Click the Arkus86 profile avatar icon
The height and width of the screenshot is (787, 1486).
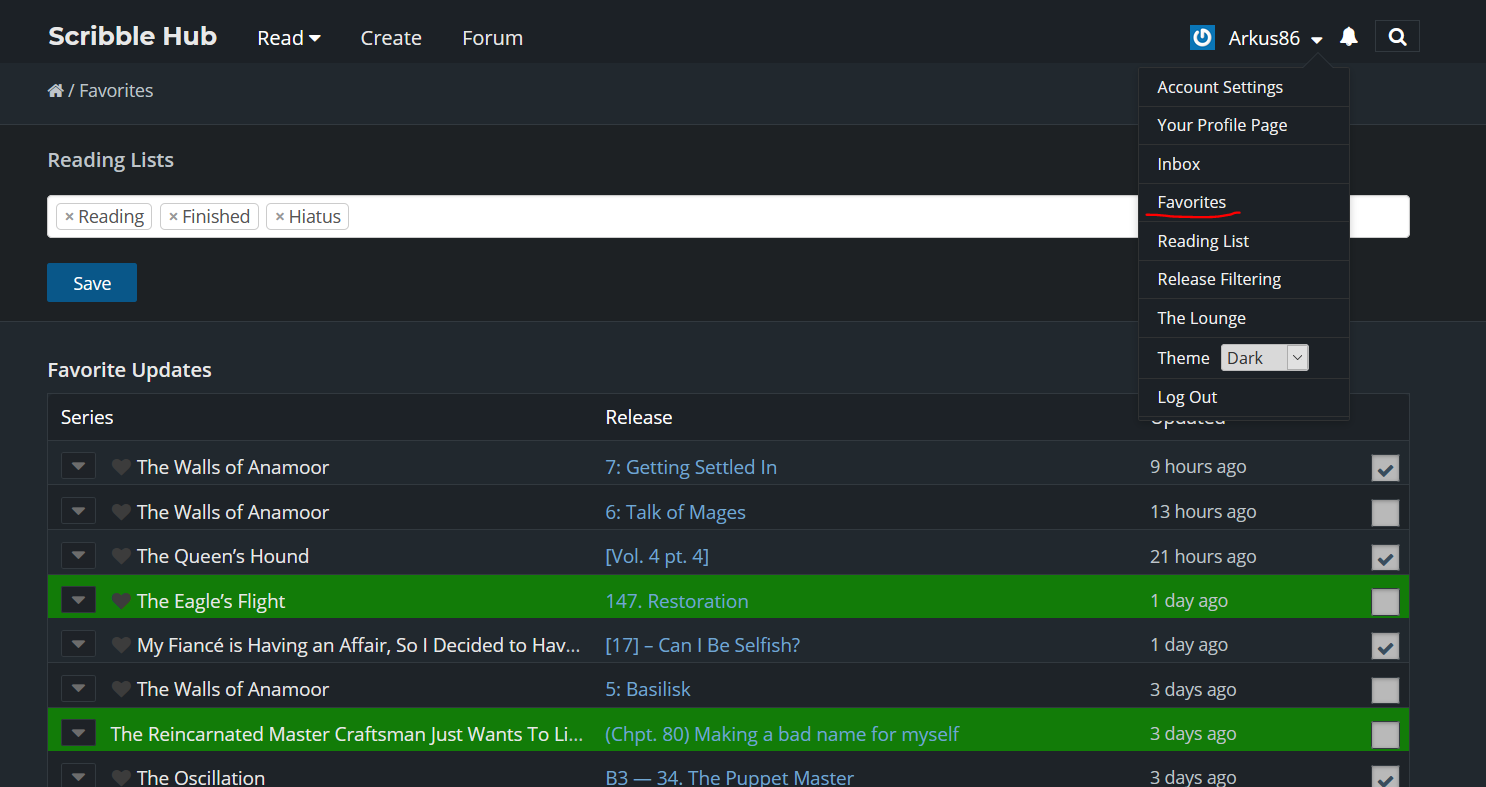(x=1202, y=38)
